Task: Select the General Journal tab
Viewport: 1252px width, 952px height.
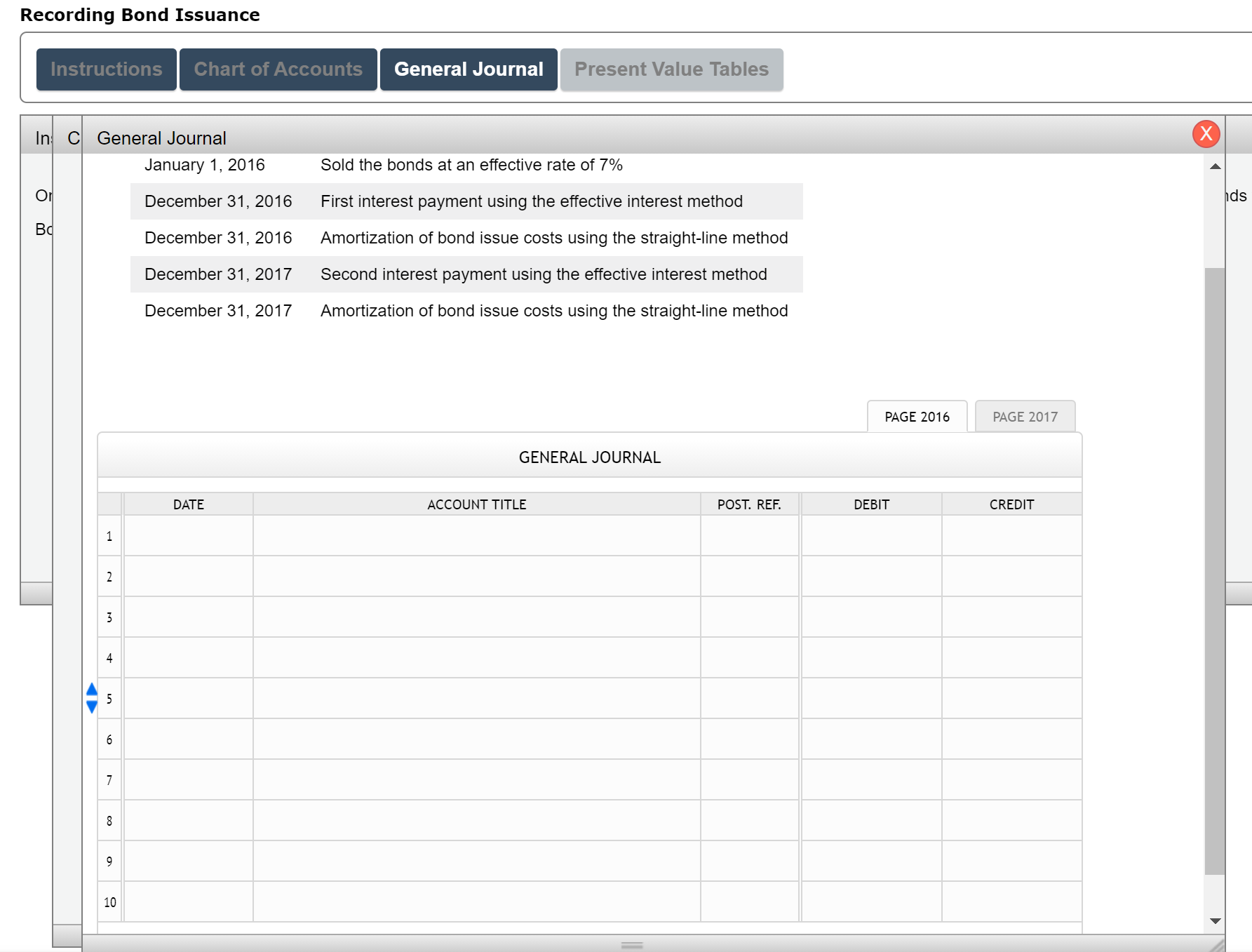Action: click(469, 69)
